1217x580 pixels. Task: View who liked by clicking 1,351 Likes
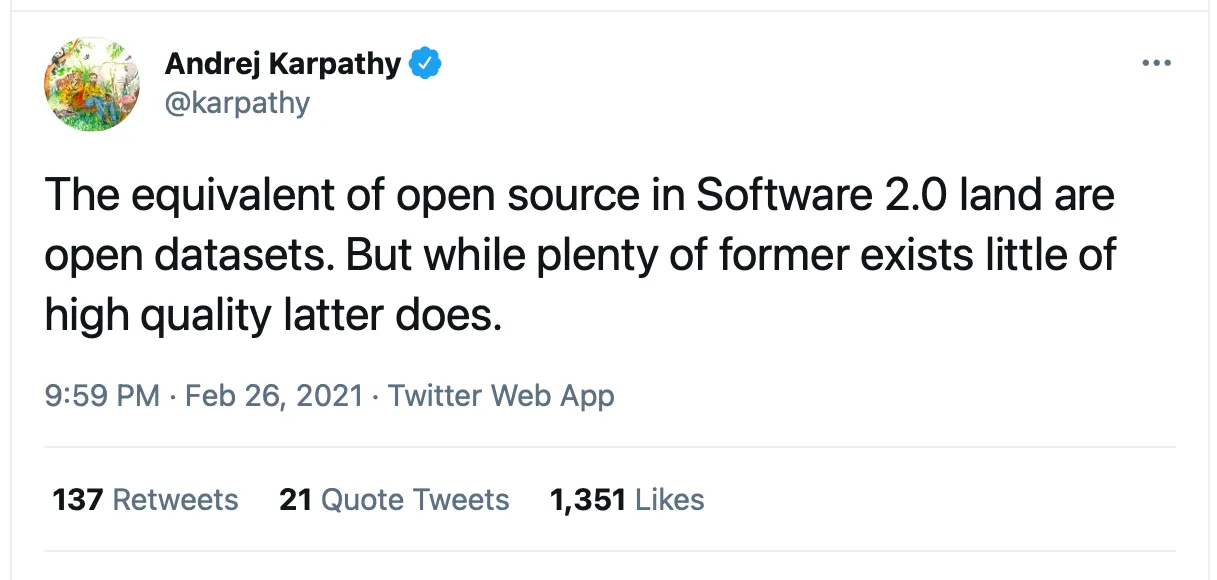pos(625,499)
